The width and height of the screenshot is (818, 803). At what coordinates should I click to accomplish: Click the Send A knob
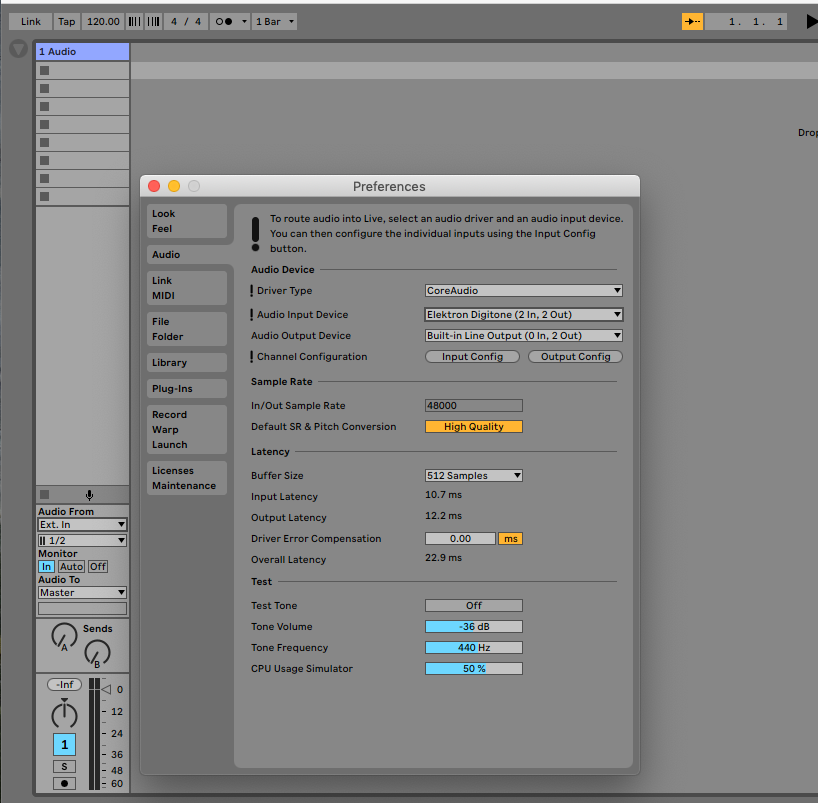point(64,636)
